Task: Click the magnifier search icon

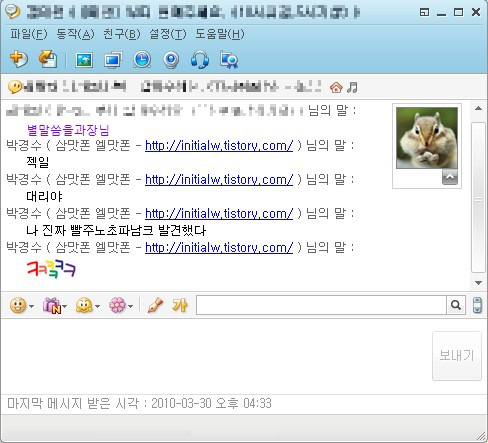Action: (456, 305)
